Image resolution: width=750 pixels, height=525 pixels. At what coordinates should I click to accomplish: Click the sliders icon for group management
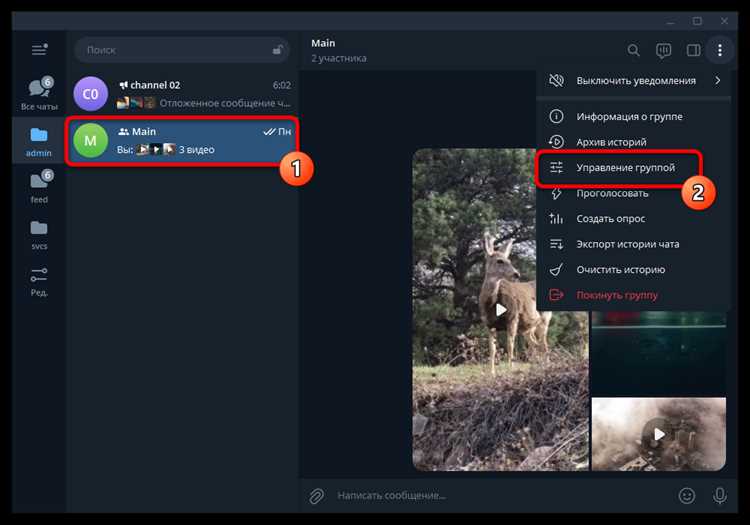click(556, 167)
